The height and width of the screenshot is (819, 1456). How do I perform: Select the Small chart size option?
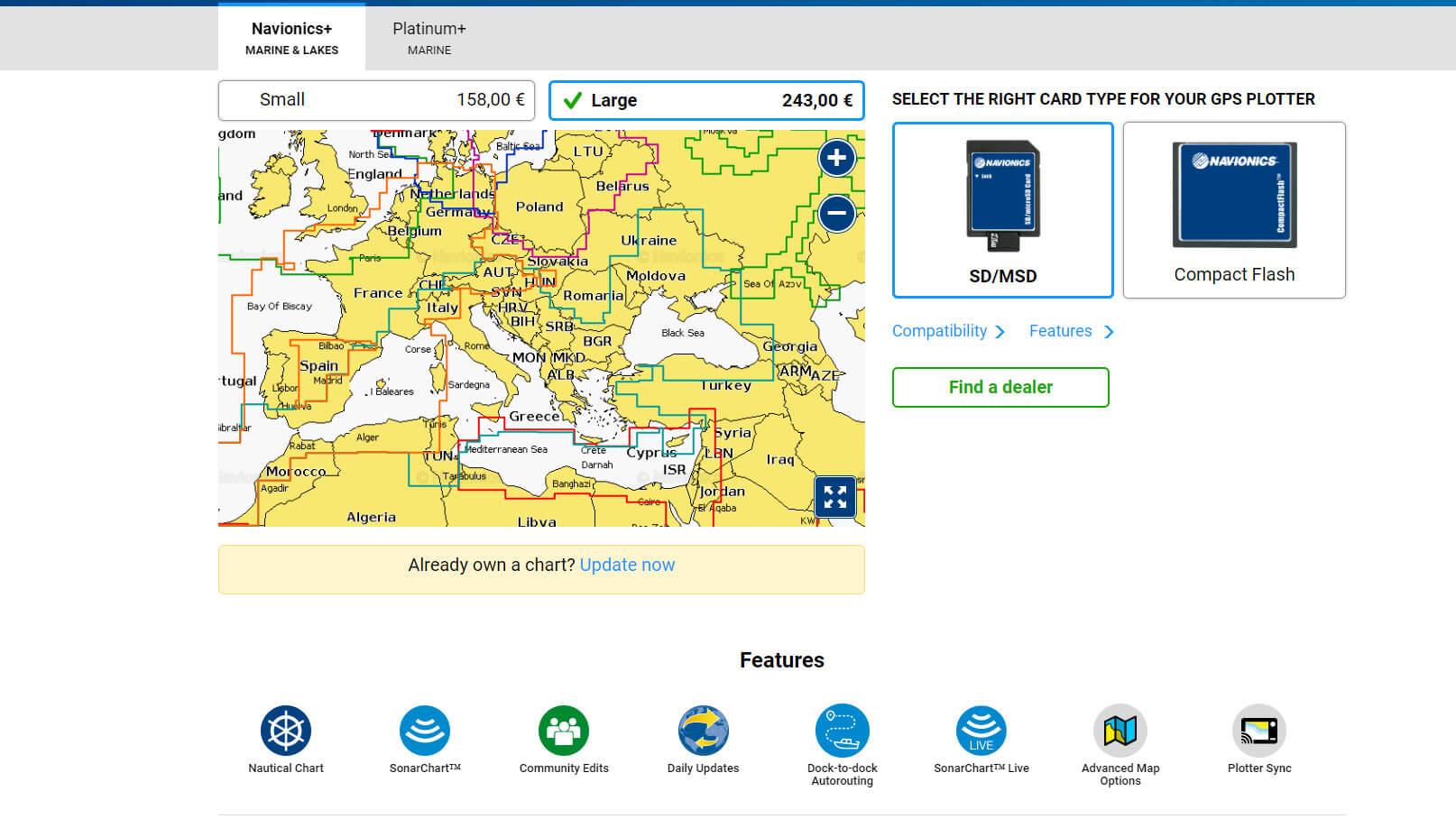coord(376,100)
